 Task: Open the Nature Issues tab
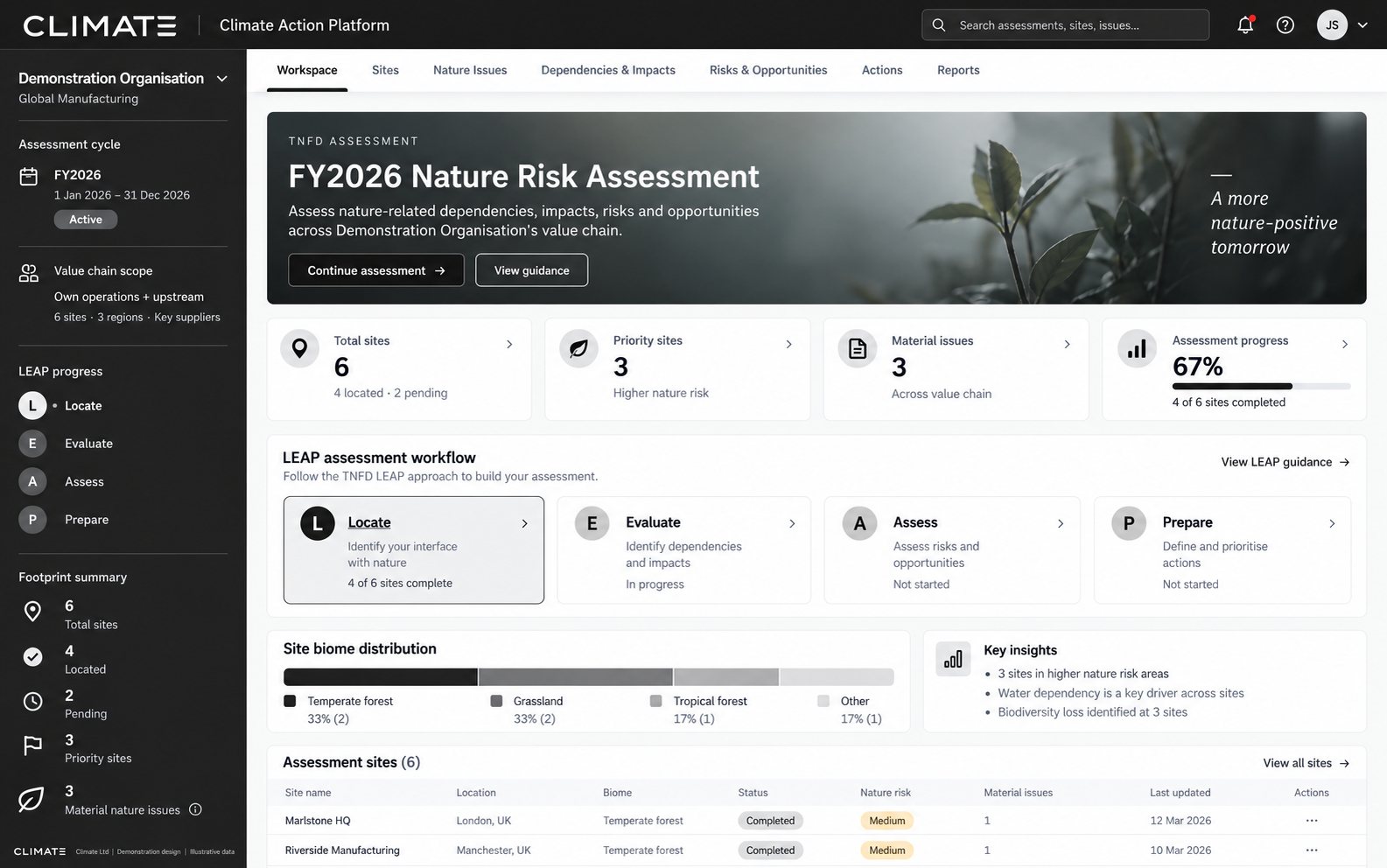click(470, 70)
